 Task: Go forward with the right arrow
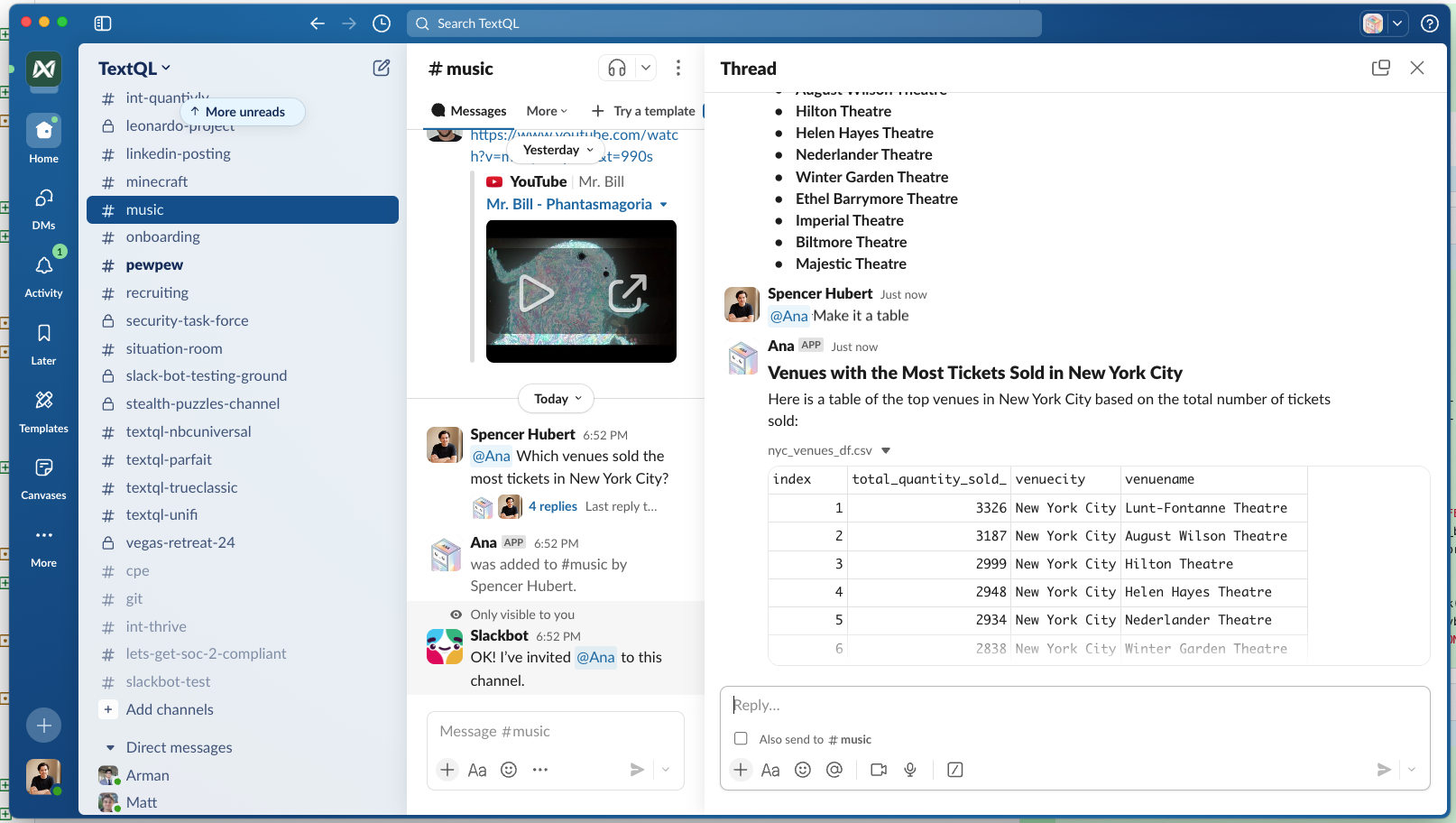[x=349, y=23]
